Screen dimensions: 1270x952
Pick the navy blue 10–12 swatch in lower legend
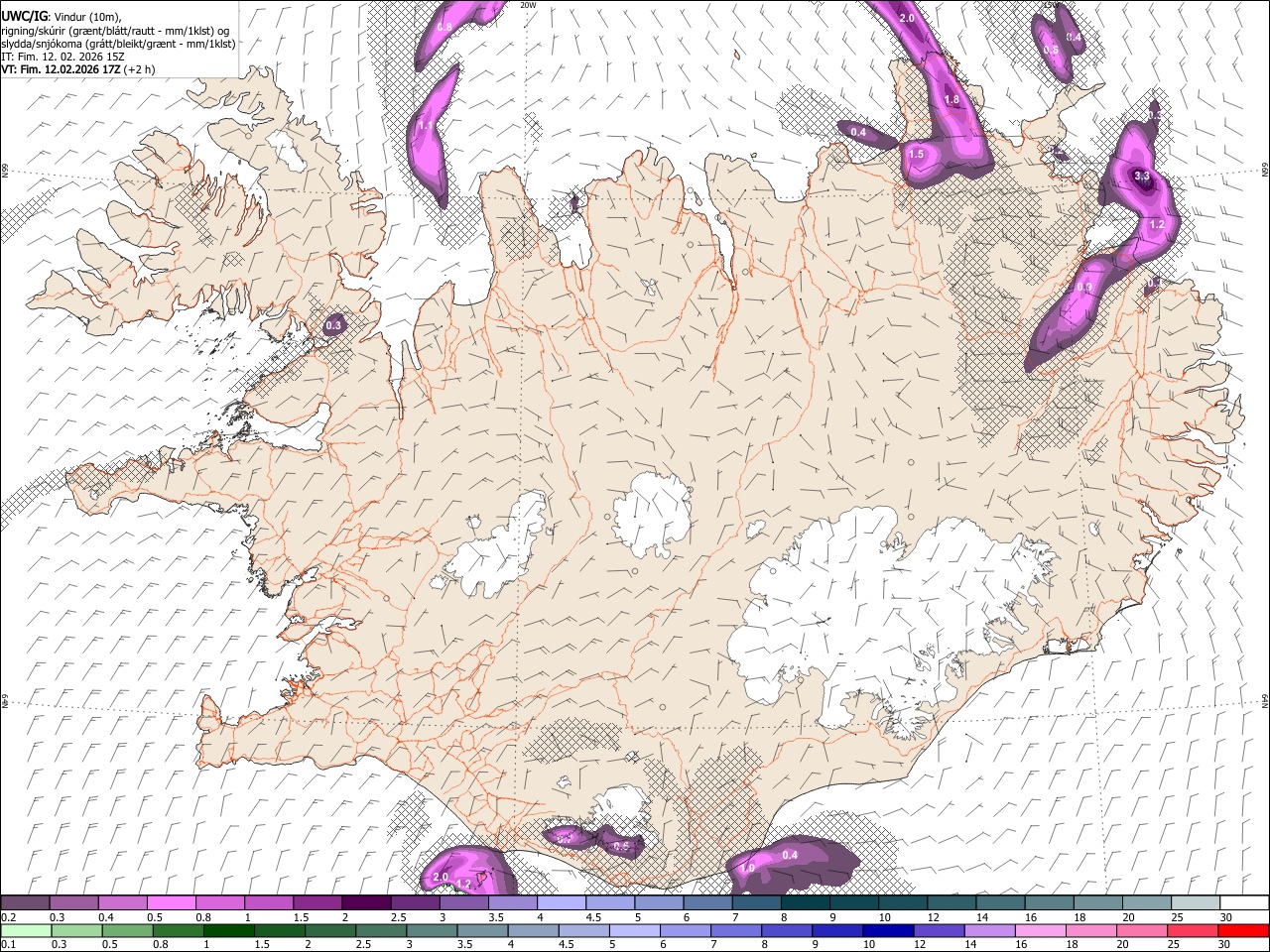(888, 930)
